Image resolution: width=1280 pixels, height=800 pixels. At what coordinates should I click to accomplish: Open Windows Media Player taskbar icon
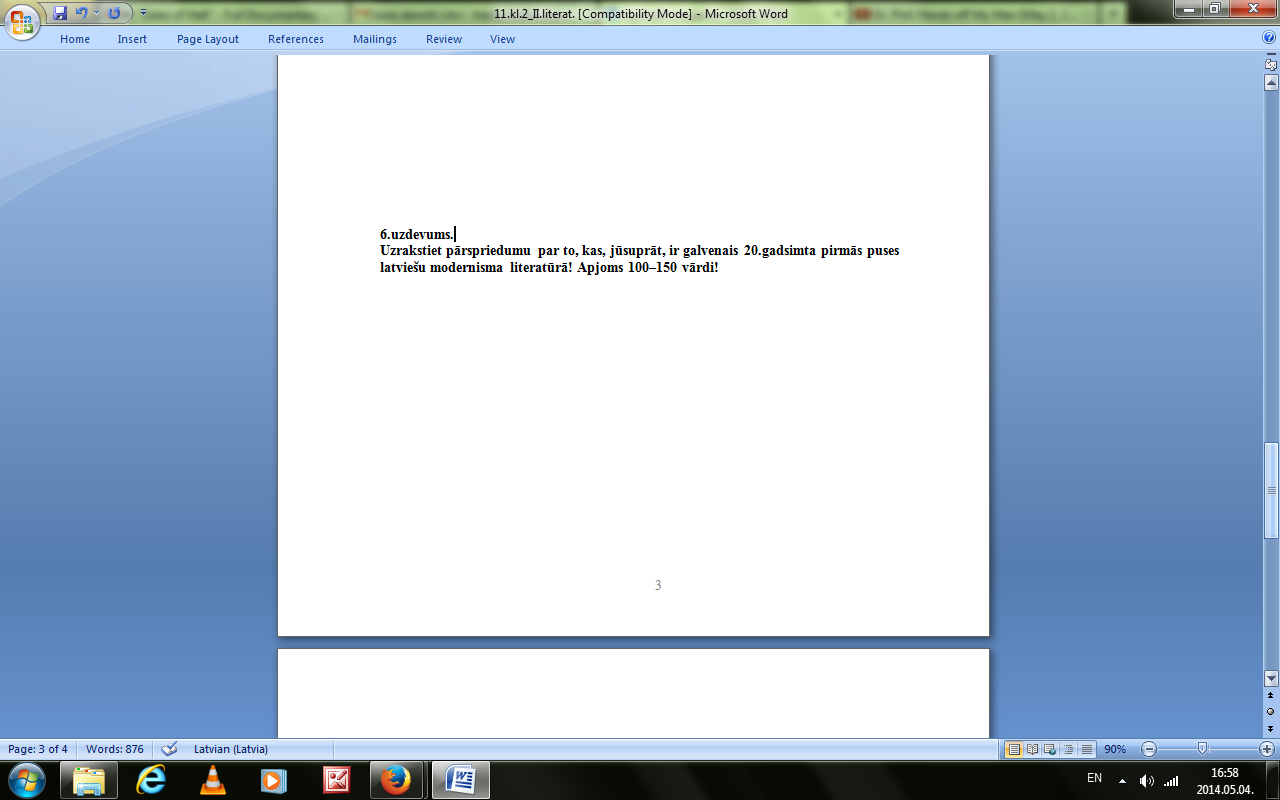[x=274, y=780]
